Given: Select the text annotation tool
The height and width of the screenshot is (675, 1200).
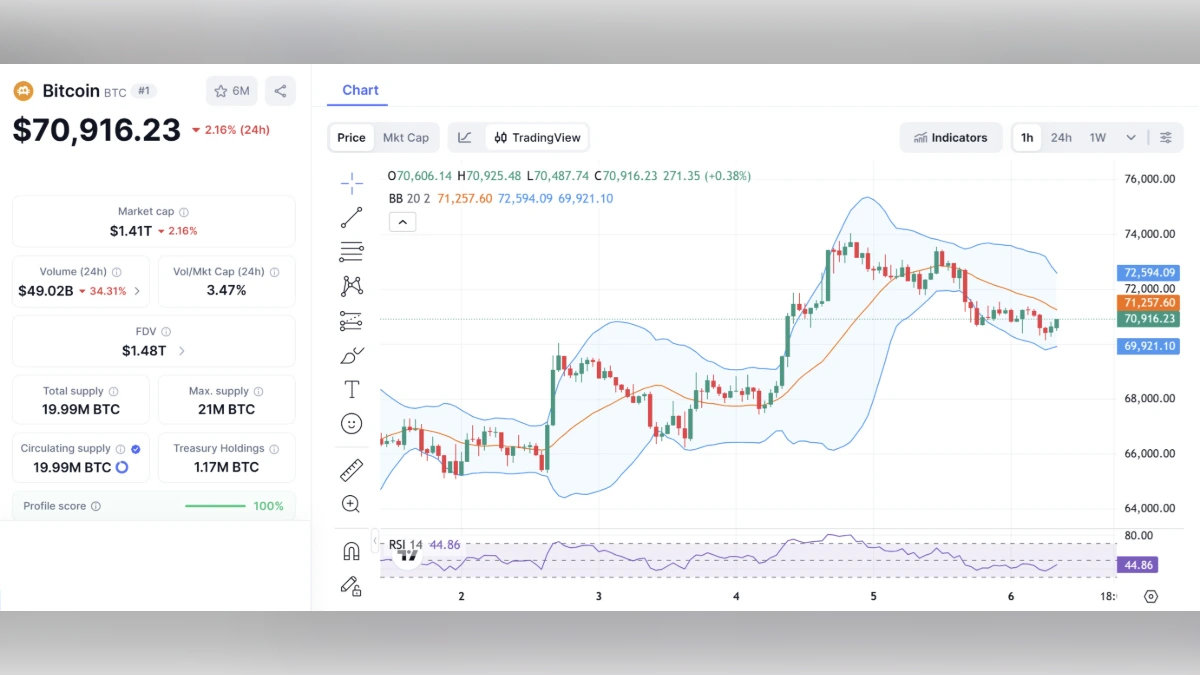Looking at the screenshot, I should (351, 389).
